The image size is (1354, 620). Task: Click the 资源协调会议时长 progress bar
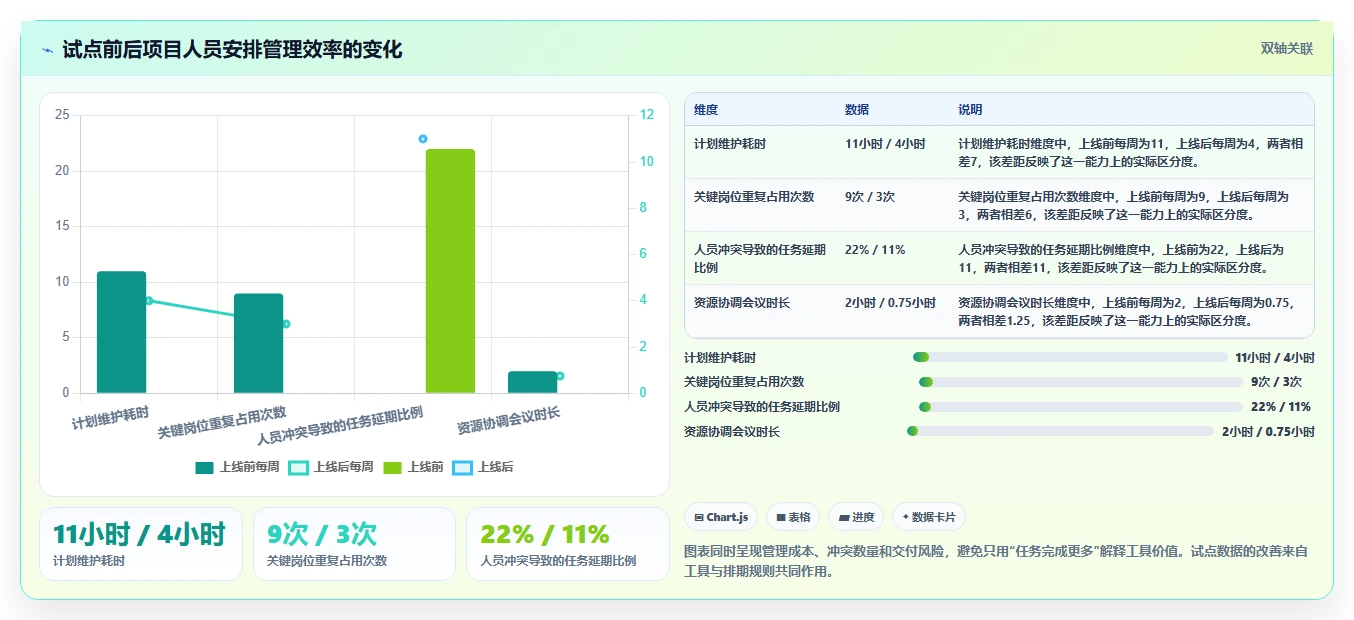1060,431
